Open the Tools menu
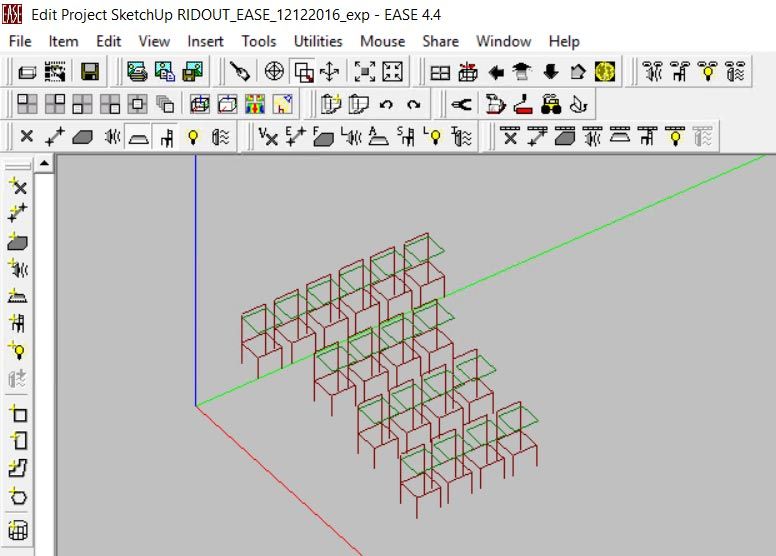The width and height of the screenshot is (776, 556). [259, 41]
